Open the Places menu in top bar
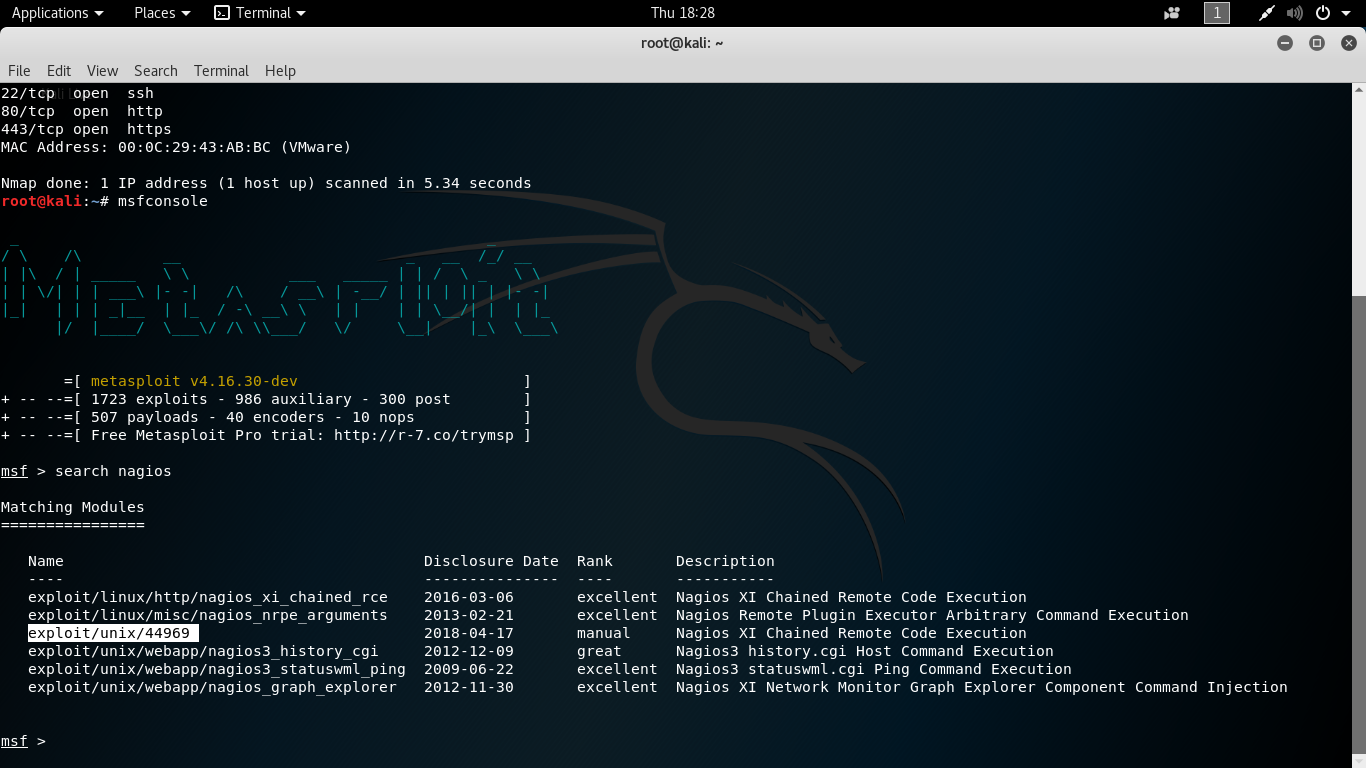 pyautogui.click(x=162, y=13)
